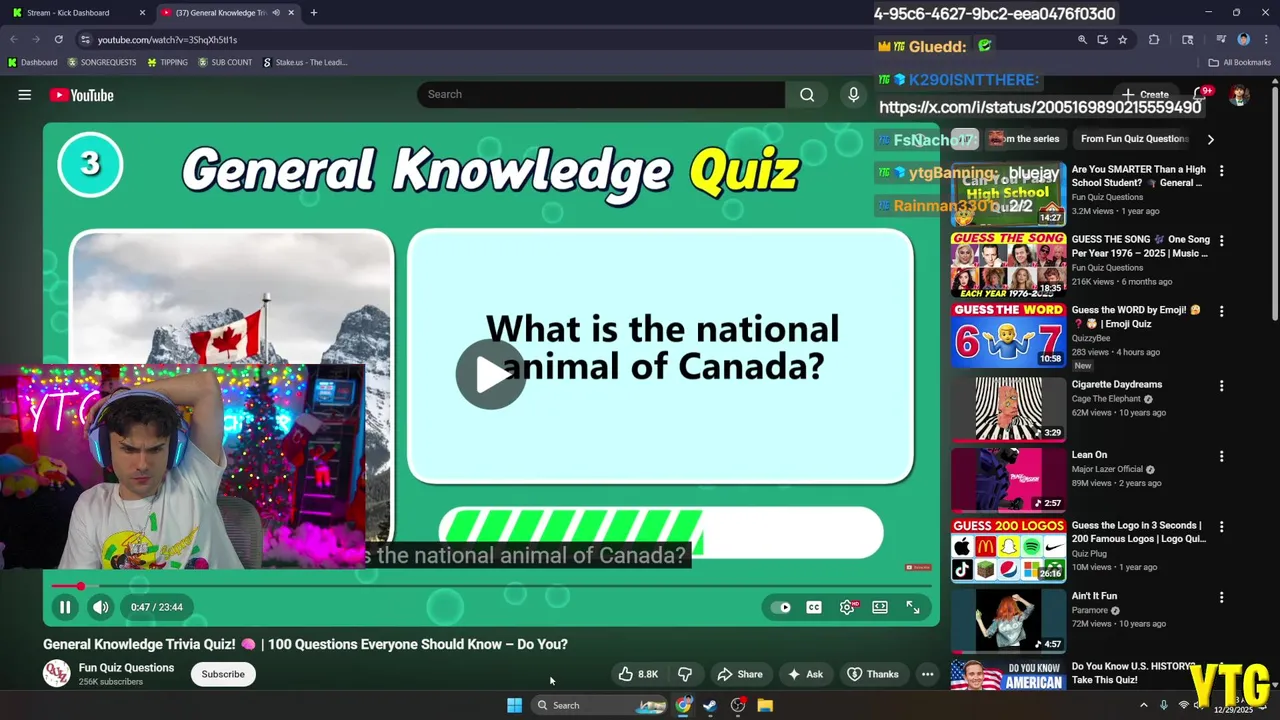Show more filter chips with the right arrow
The image size is (1280, 720).
[x=1210, y=139]
